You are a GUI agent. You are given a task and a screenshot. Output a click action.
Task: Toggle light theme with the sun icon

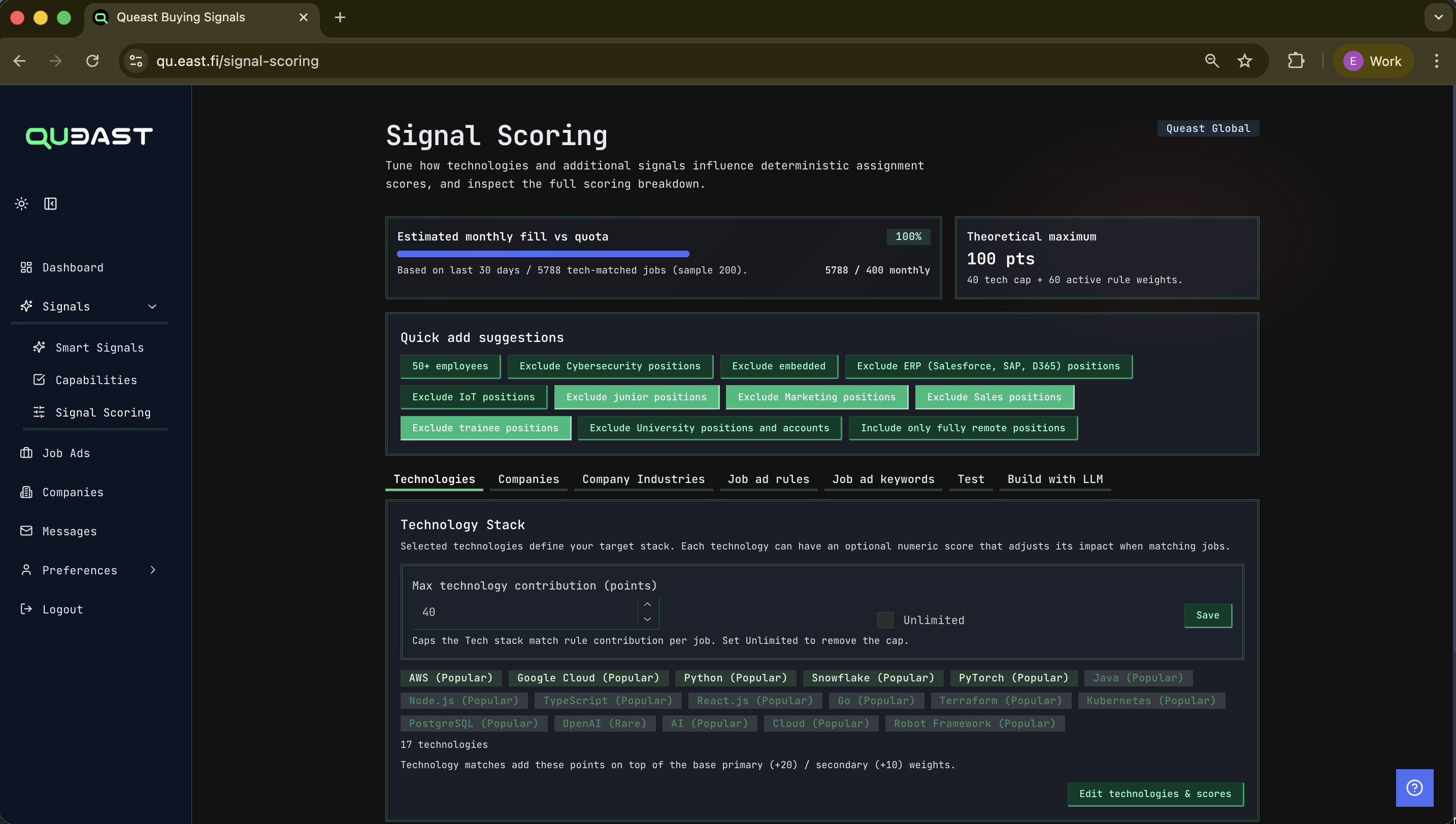tap(21, 203)
